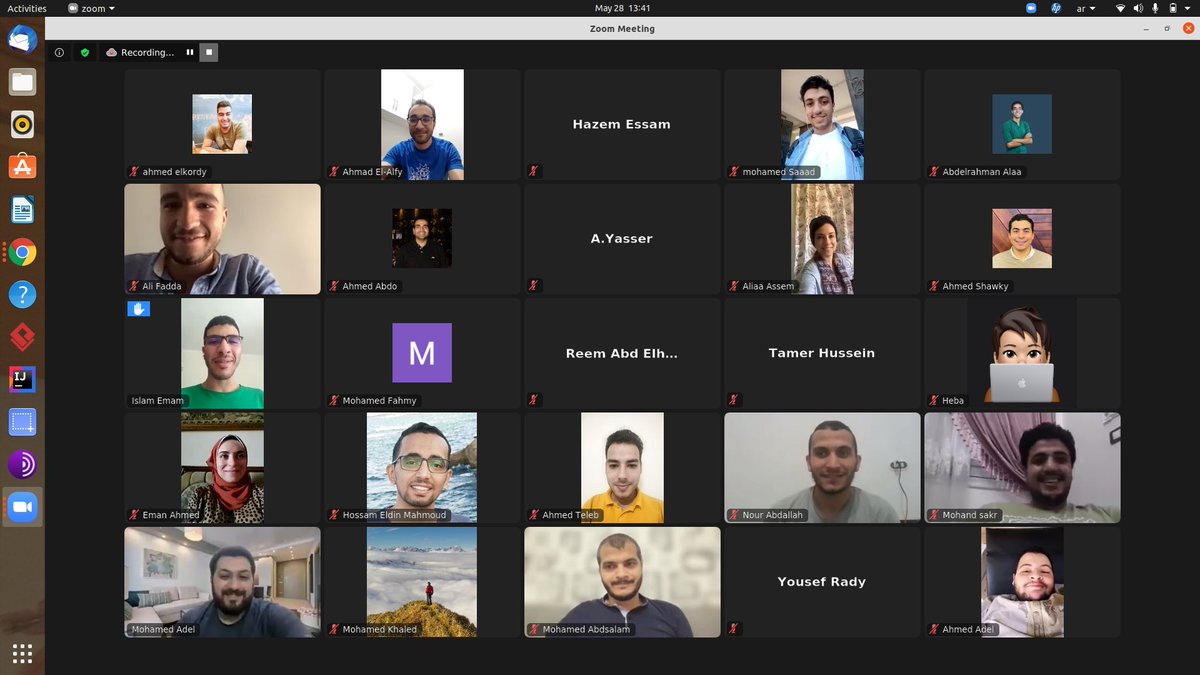Stop the meeting recording
Viewport: 1200px width, 675px height.
pyautogui.click(x=208, y=52)
